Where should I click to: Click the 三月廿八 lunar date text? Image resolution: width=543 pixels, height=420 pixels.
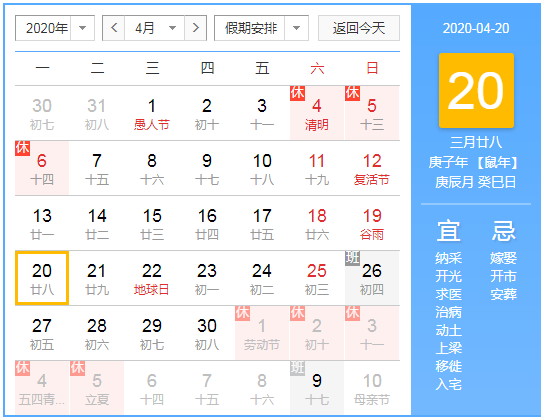click(476, 142)
